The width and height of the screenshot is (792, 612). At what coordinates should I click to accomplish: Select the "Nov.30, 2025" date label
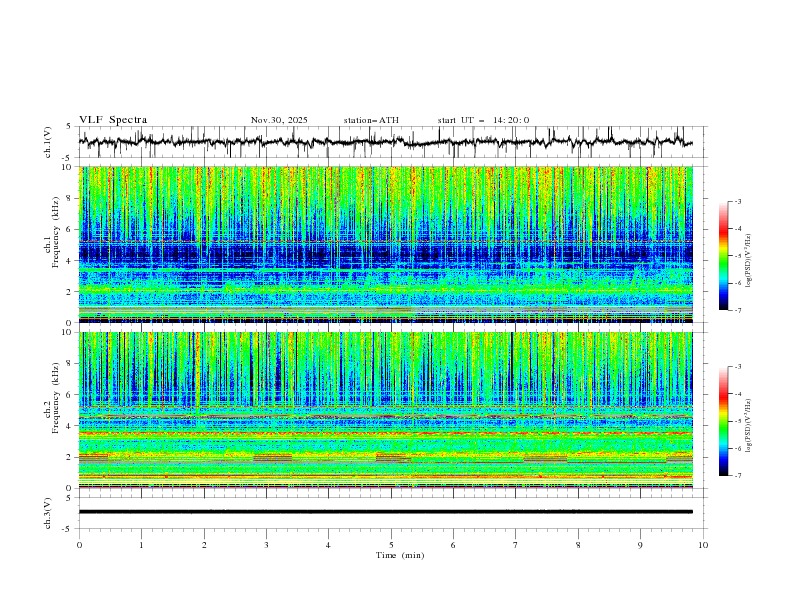click(x=279, y=120)
